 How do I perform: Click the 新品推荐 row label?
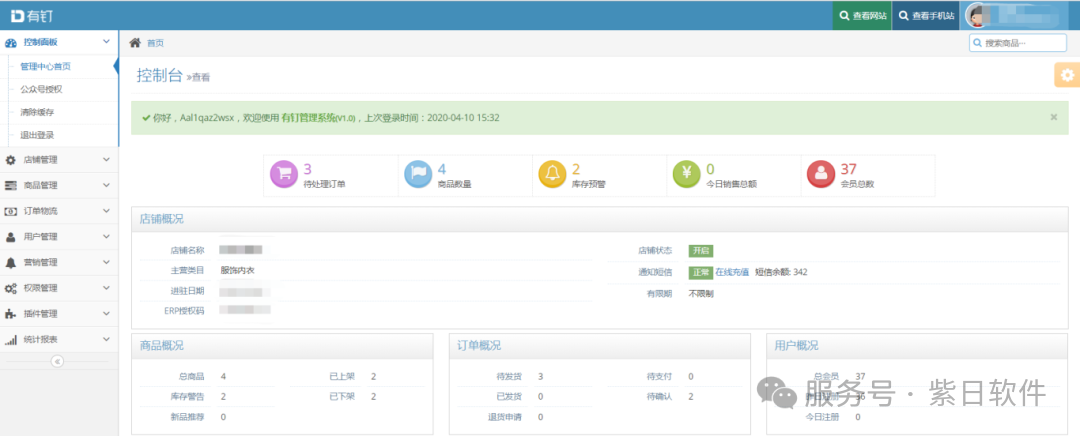187,417
